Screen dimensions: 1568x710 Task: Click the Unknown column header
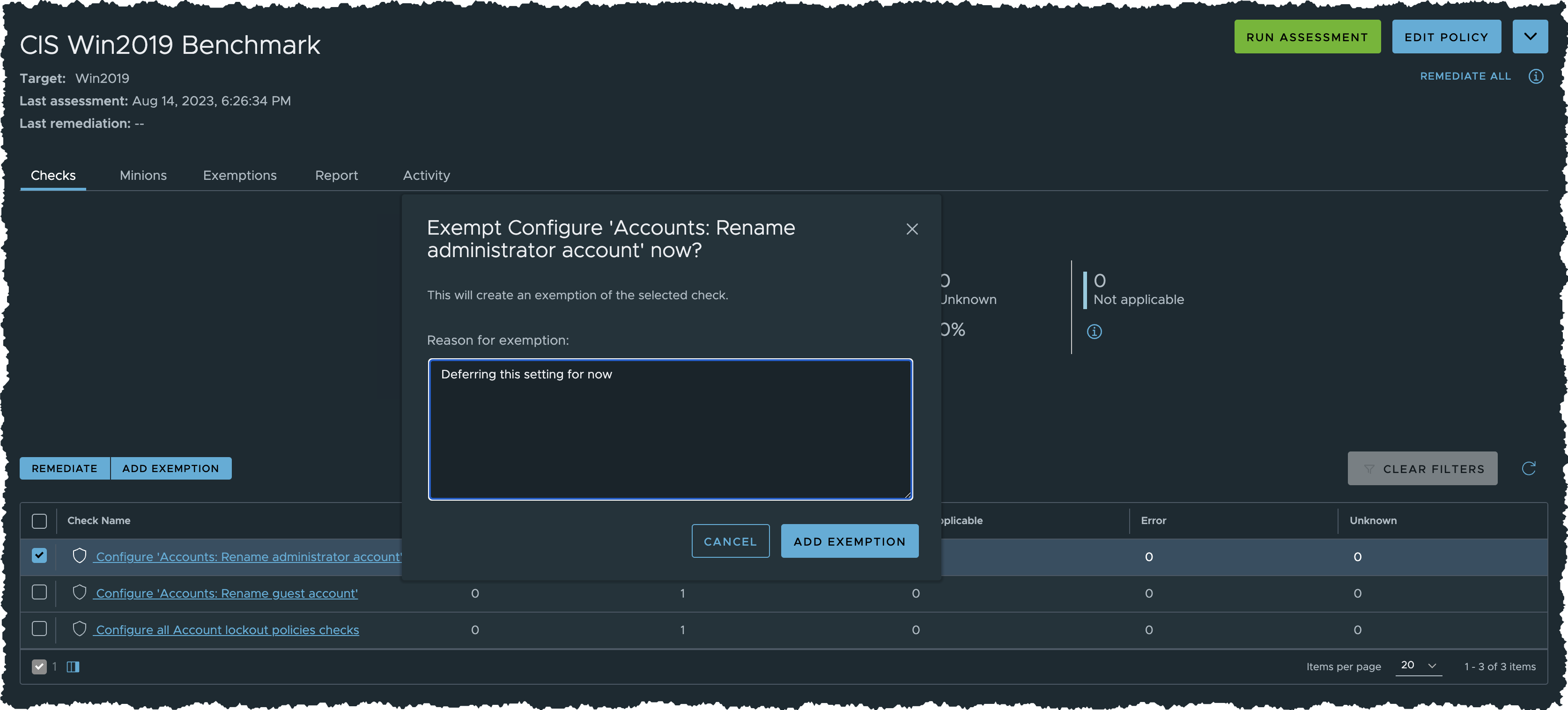[1373, 521]
